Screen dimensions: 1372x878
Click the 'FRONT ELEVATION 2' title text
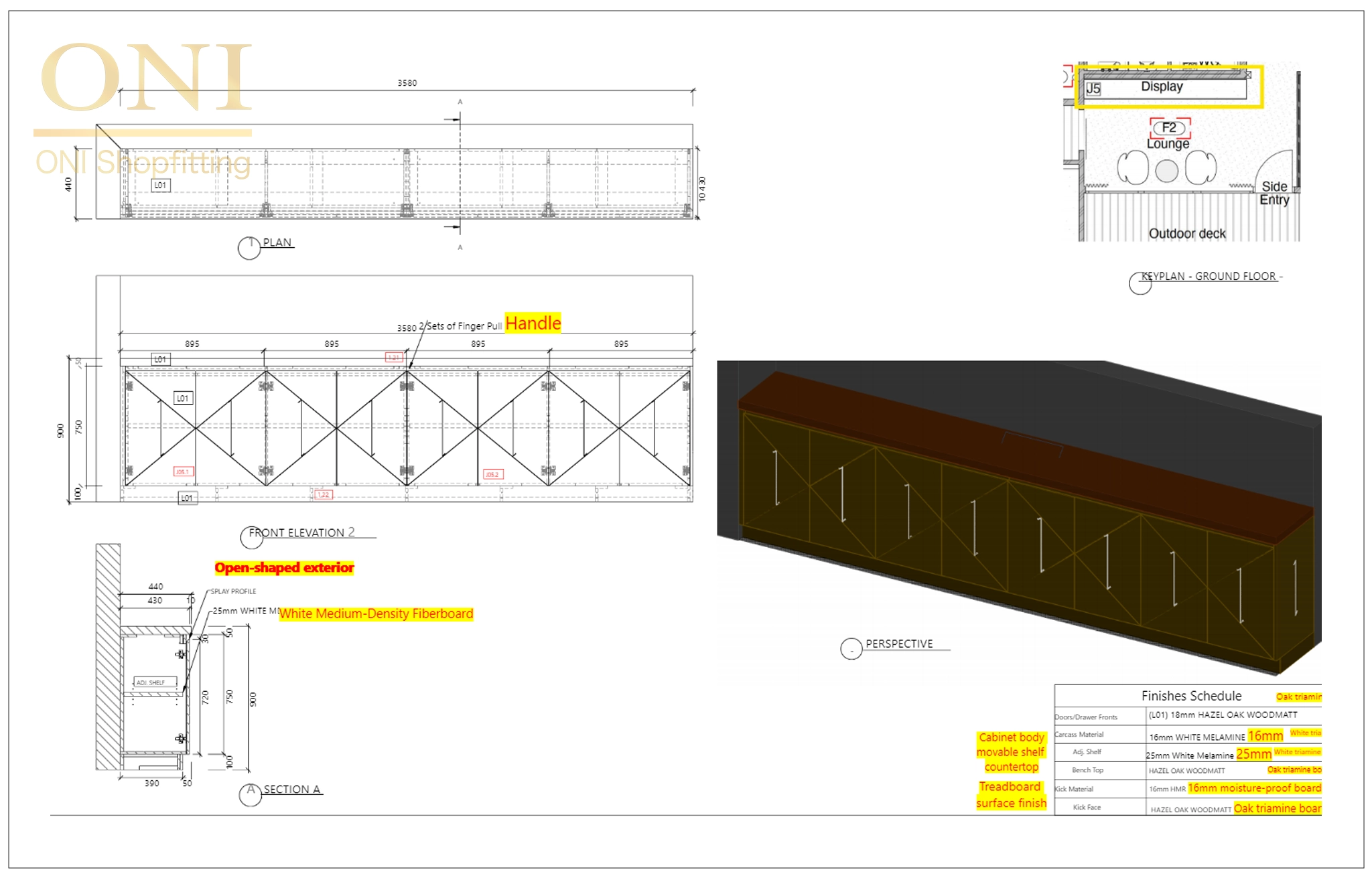coord(301,532)
